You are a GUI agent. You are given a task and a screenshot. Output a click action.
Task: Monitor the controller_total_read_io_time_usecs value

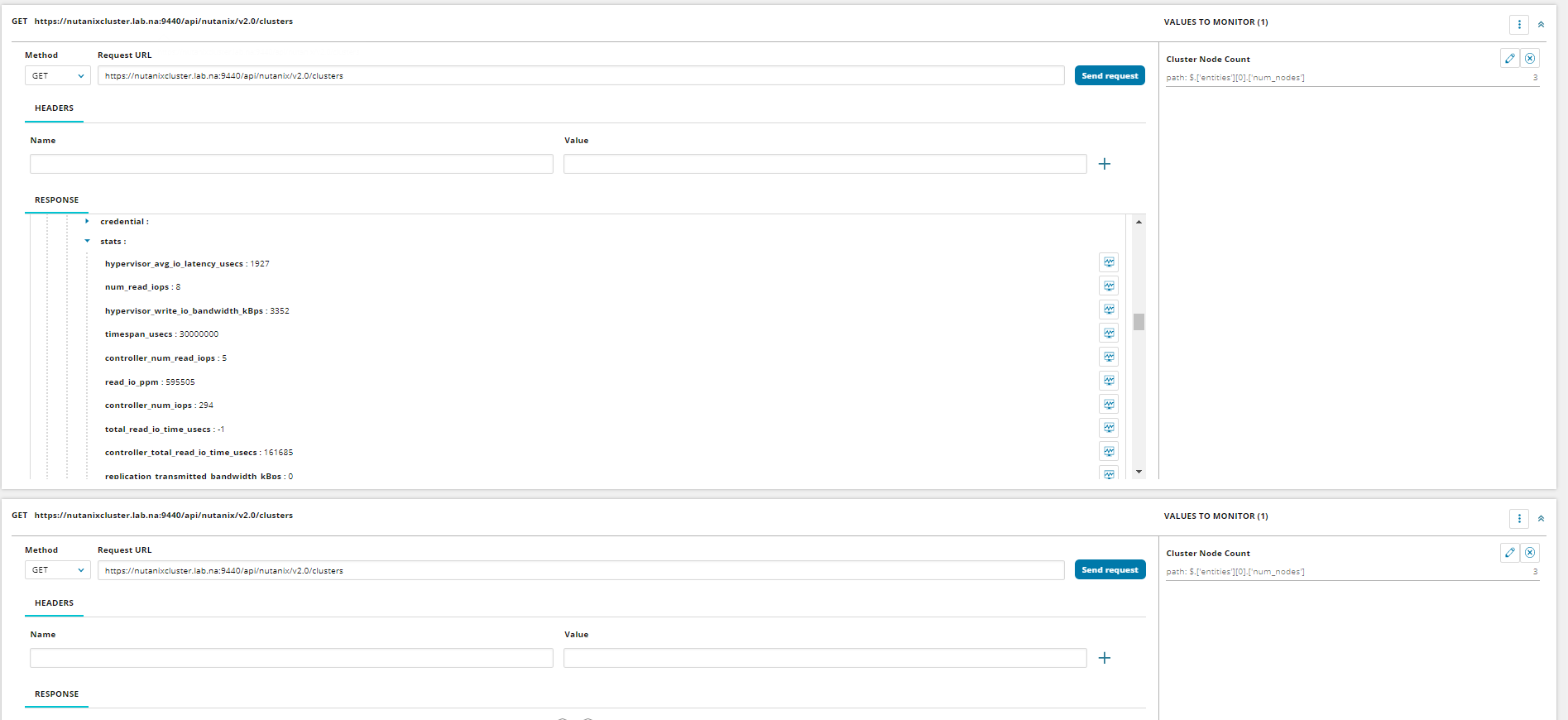click(x=1109, y=451)
